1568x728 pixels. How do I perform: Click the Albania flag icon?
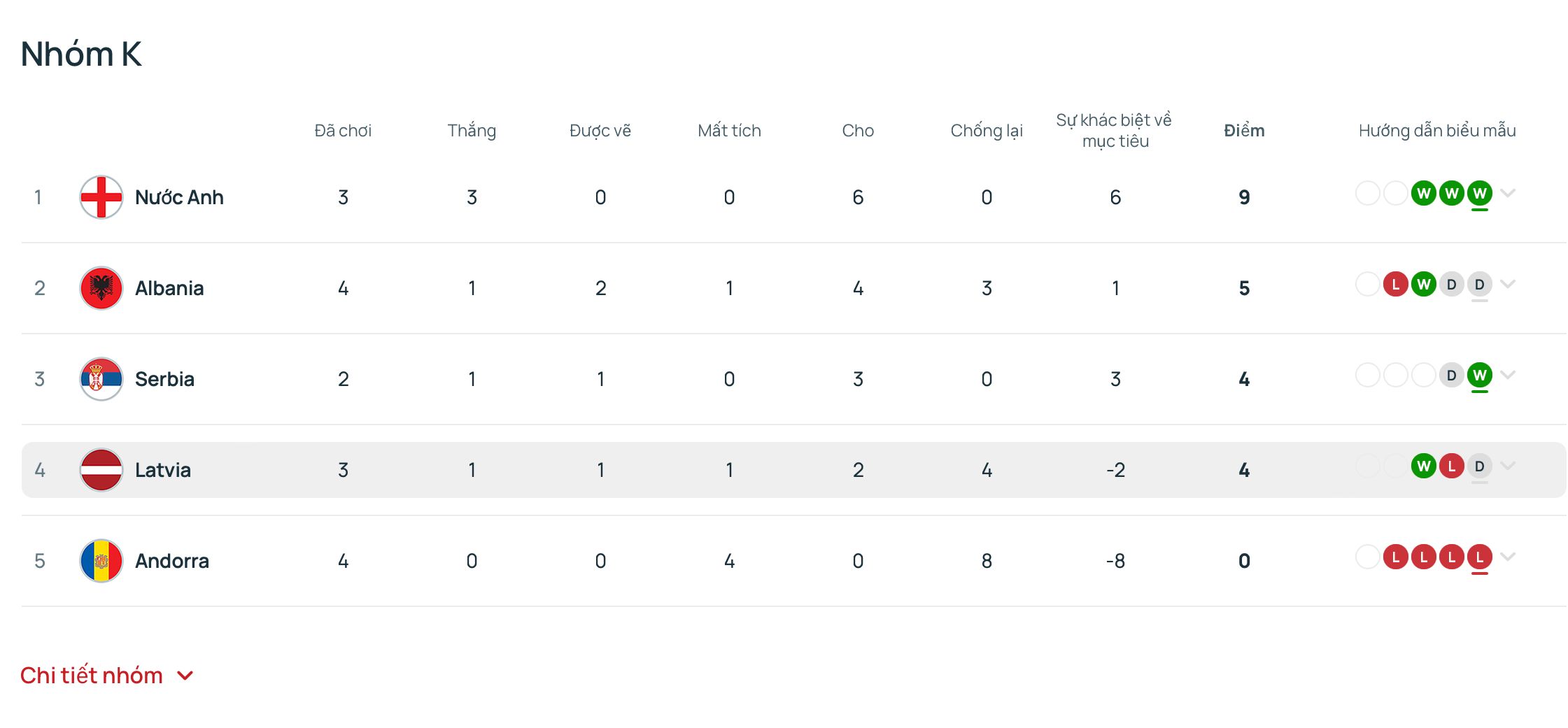click(101, 288)
